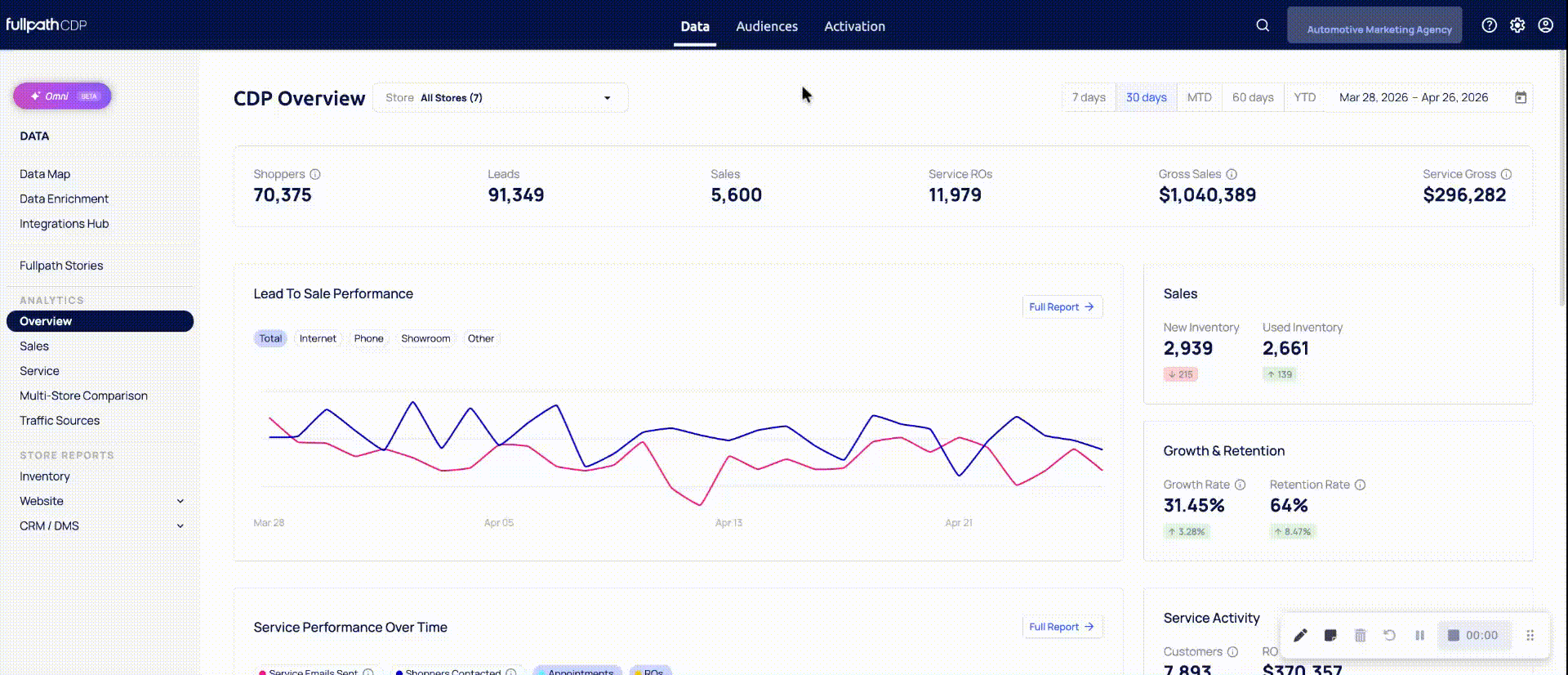This screenshot has height=675, width=1568.
Task: Open the Service analytics sidebar link
Action: pos(39,371)
